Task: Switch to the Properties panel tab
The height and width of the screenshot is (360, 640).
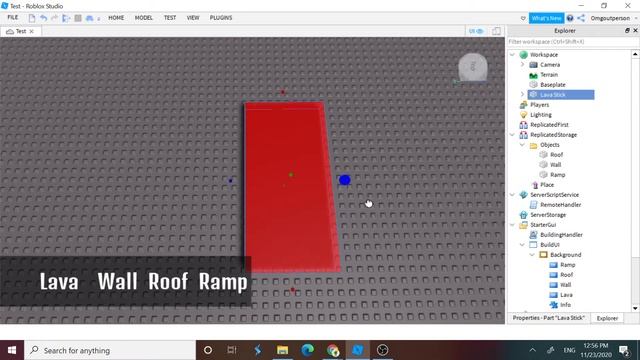Action: pyautogui.click(x=549, y=318)
